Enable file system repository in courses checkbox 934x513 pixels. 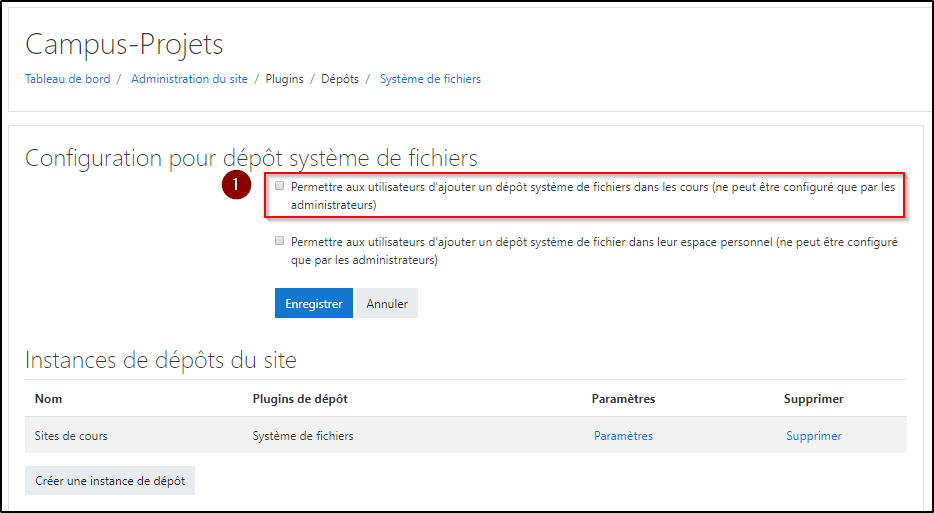(280, 185)
